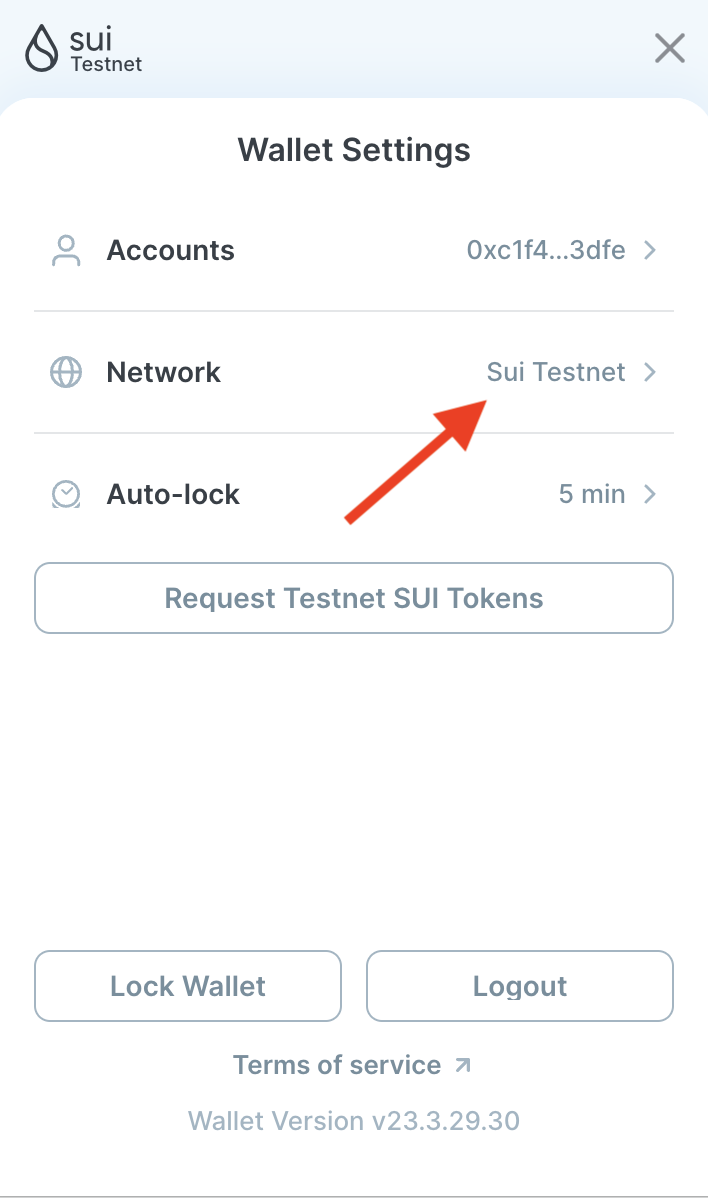Click the X icon to close wallet settings

coord(669,48)
